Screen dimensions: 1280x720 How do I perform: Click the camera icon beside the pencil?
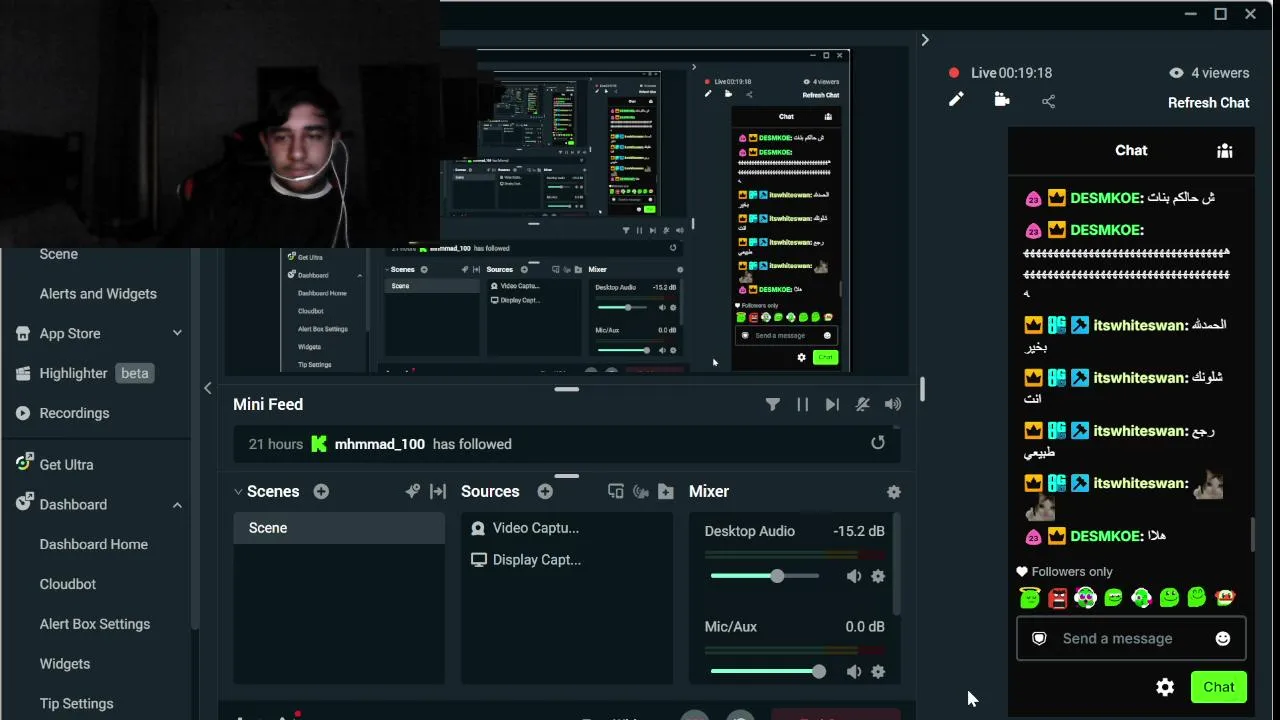(1002, 99)
